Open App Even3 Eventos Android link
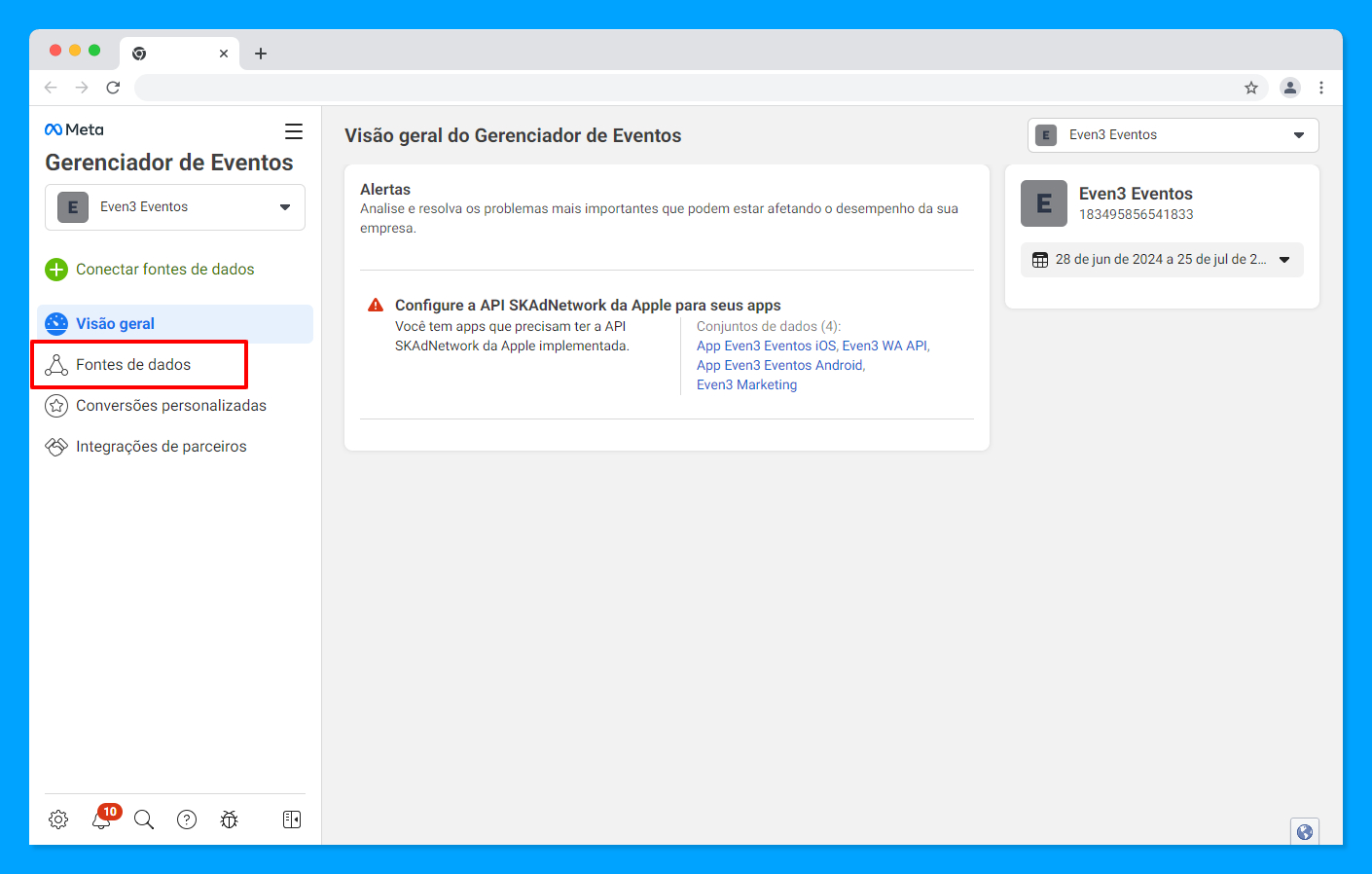 [x=779, y=365]
